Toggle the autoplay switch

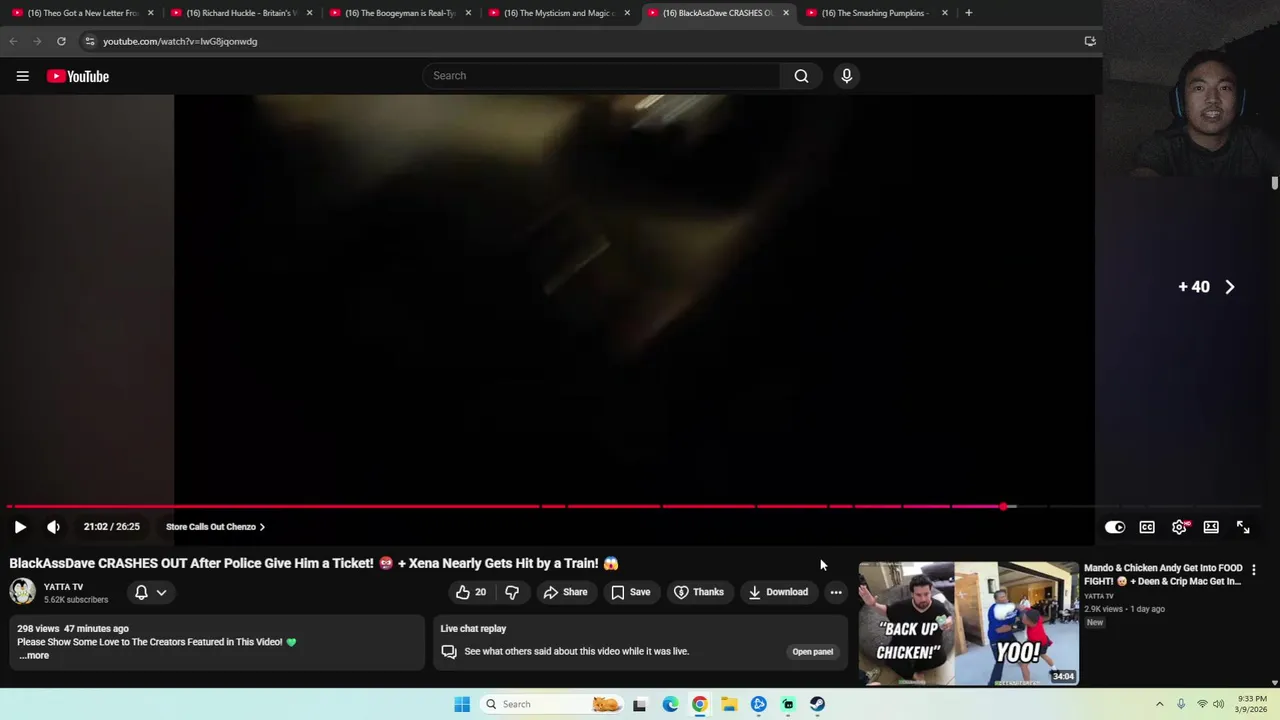click(1114, 527)
